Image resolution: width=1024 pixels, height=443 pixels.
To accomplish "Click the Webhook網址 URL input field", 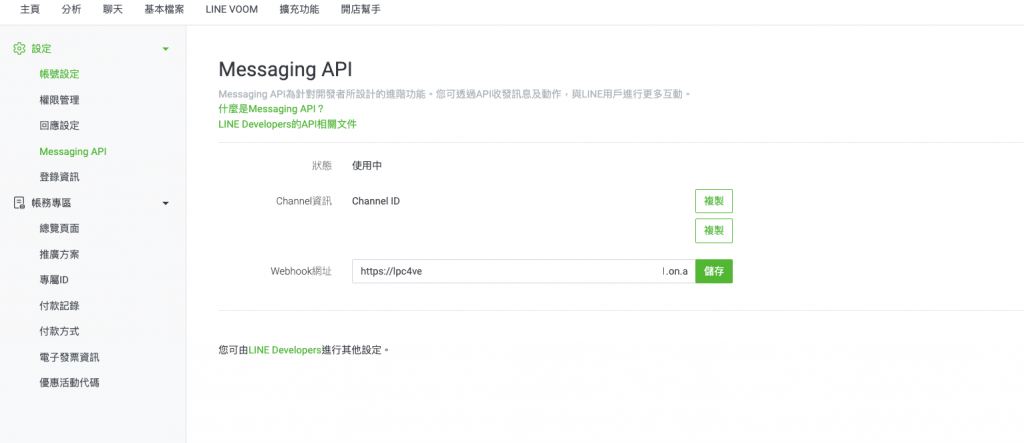I will coord(523,271).
